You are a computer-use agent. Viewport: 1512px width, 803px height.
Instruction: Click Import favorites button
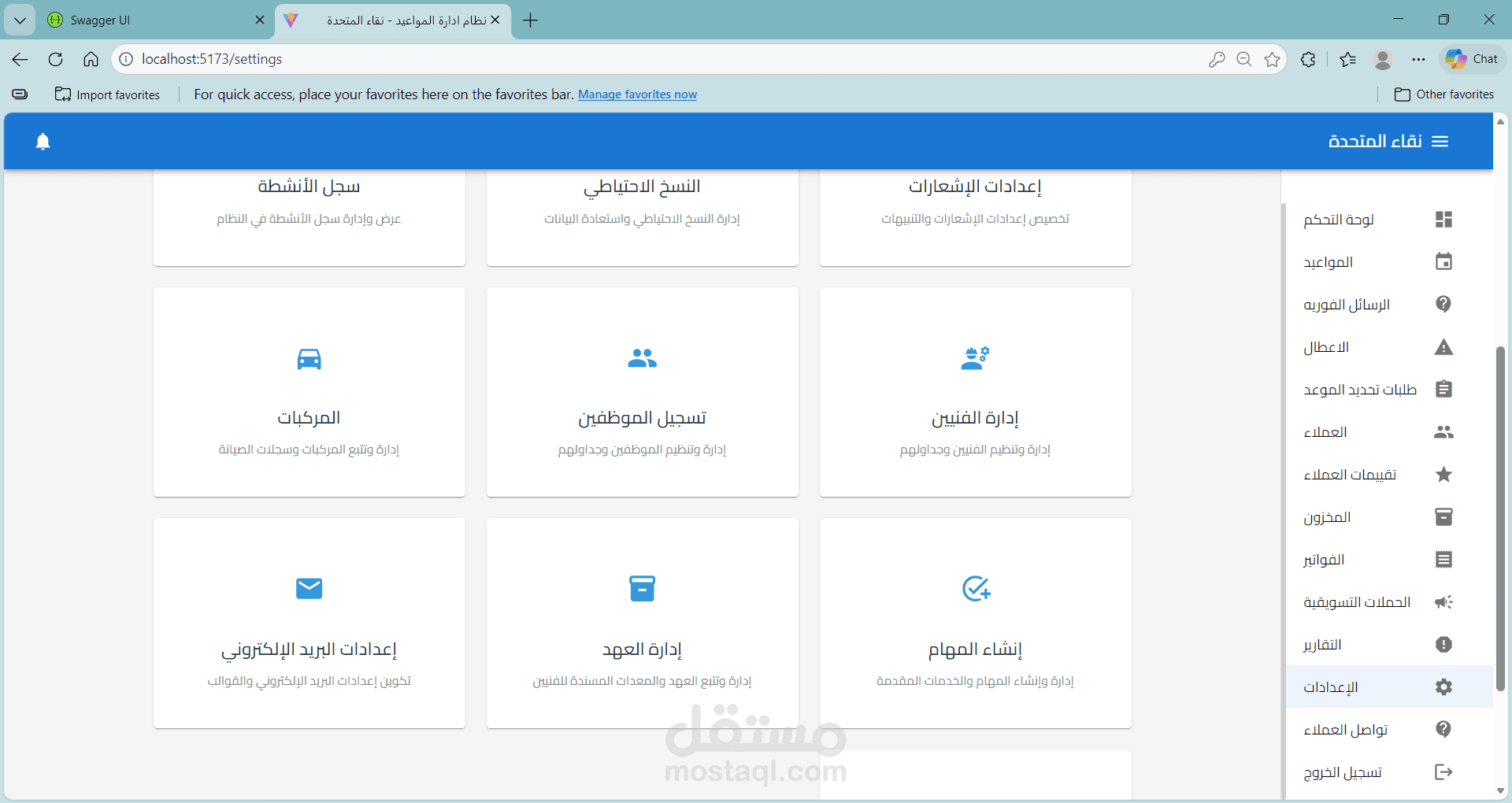click(107, 94)
